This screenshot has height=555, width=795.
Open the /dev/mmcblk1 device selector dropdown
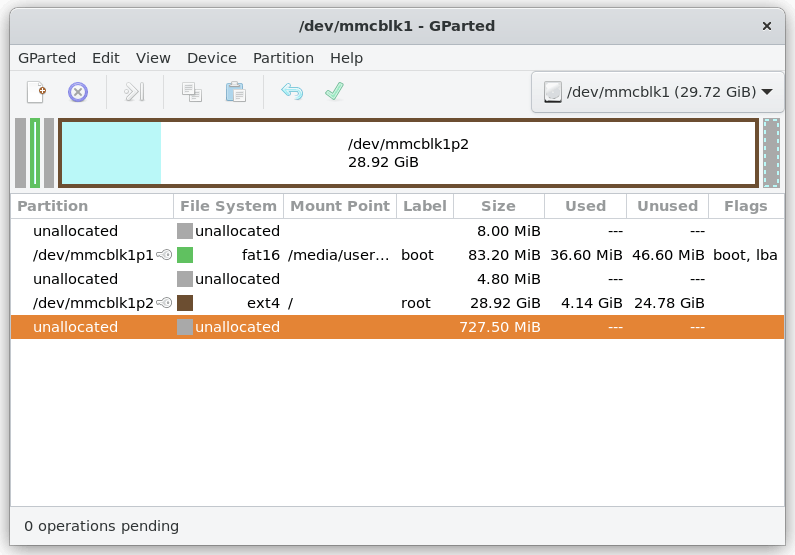(657, 93)
